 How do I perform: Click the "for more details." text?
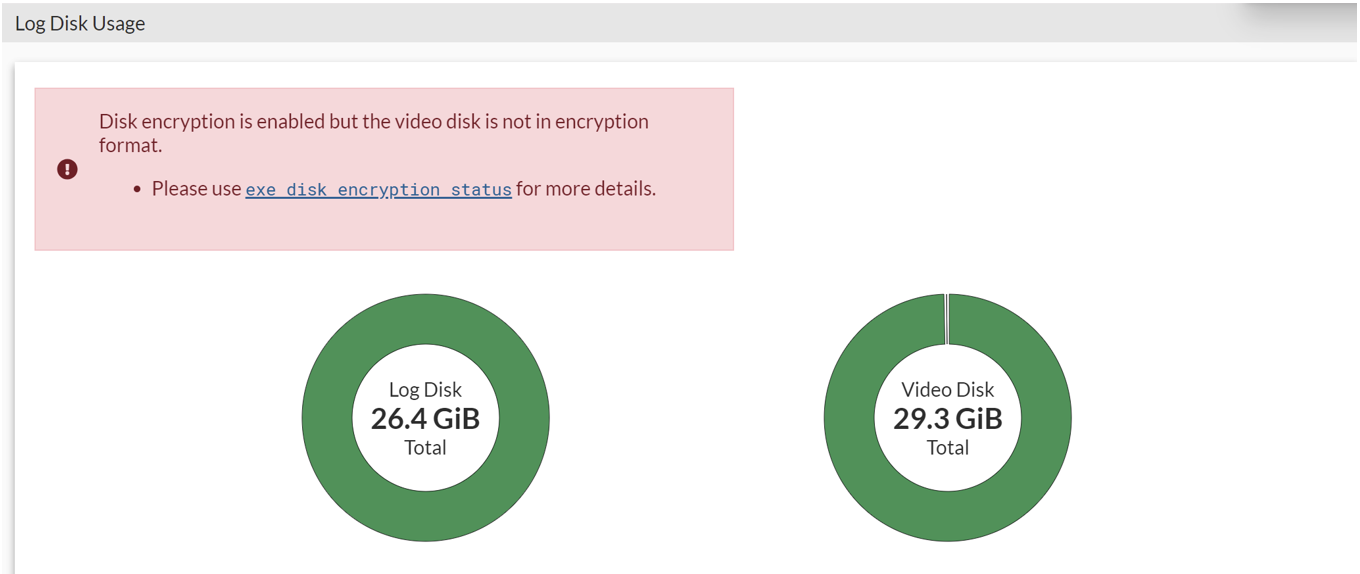click(586, 188)
